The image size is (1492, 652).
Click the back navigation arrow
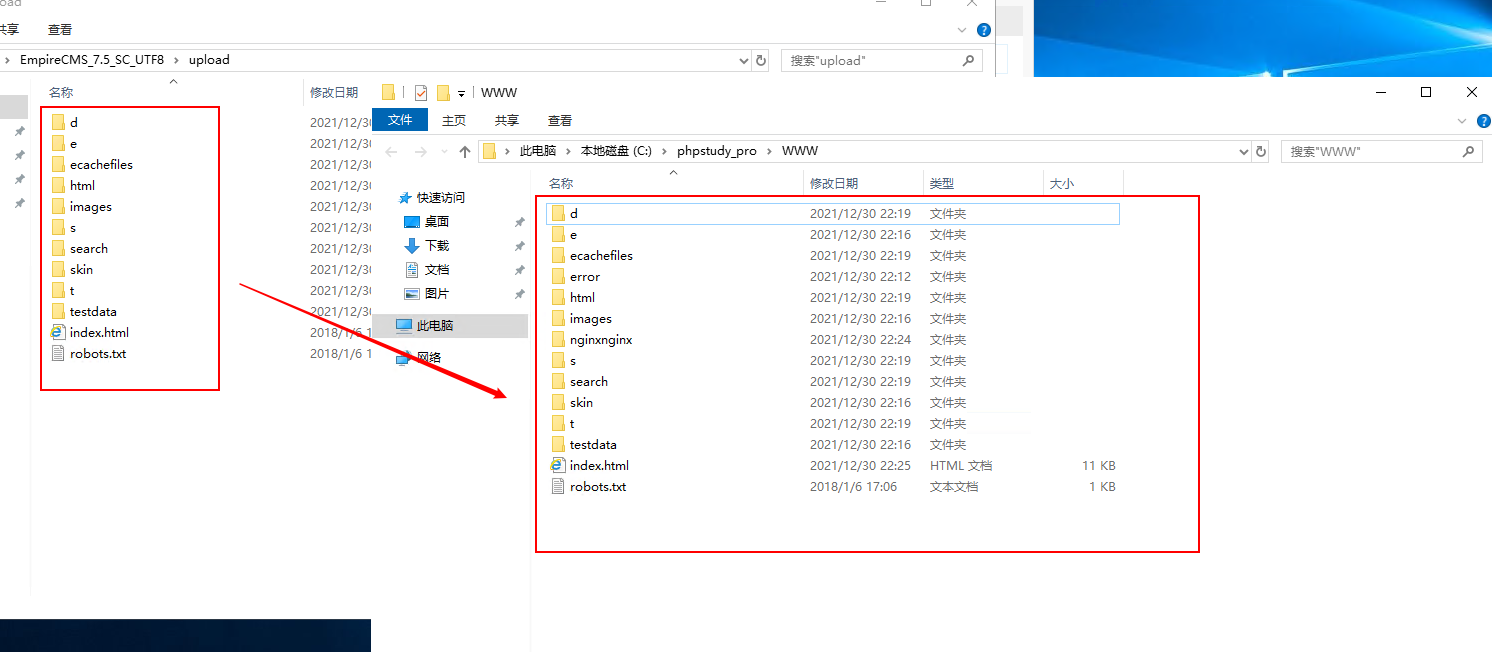tap(392, 152)
